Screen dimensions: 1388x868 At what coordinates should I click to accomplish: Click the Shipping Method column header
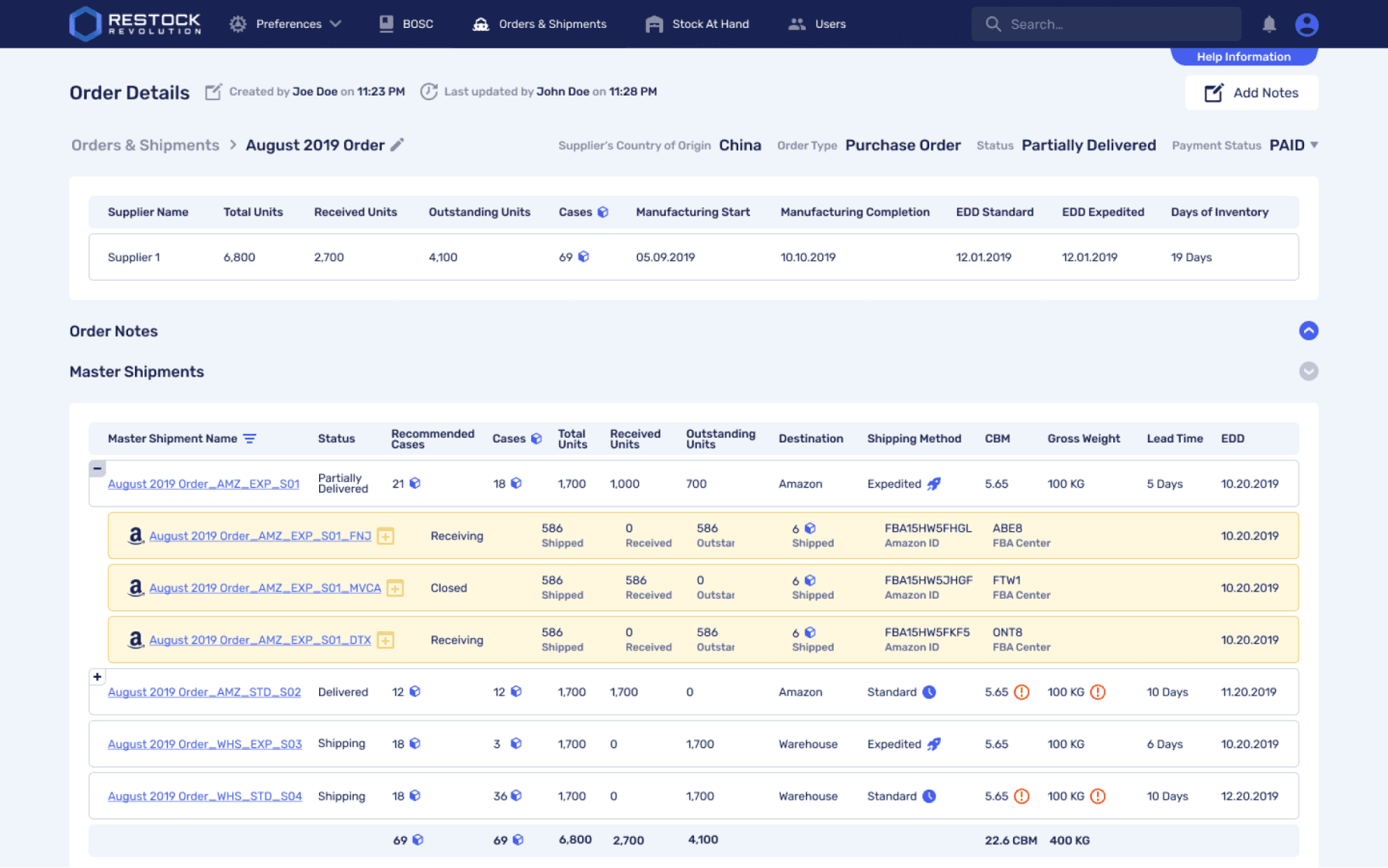914,439
